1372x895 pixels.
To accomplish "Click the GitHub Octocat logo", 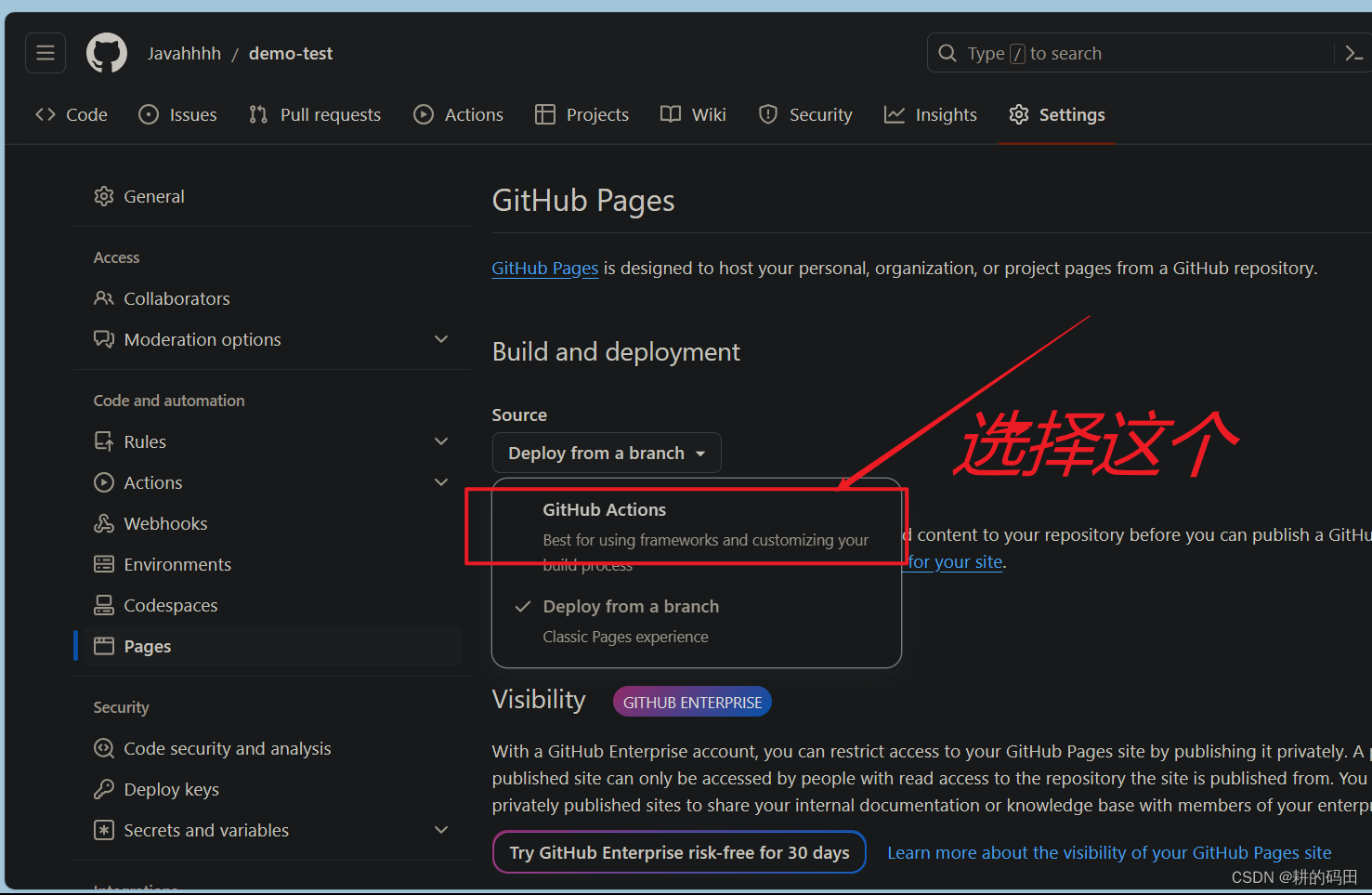I will coord(106,53).
